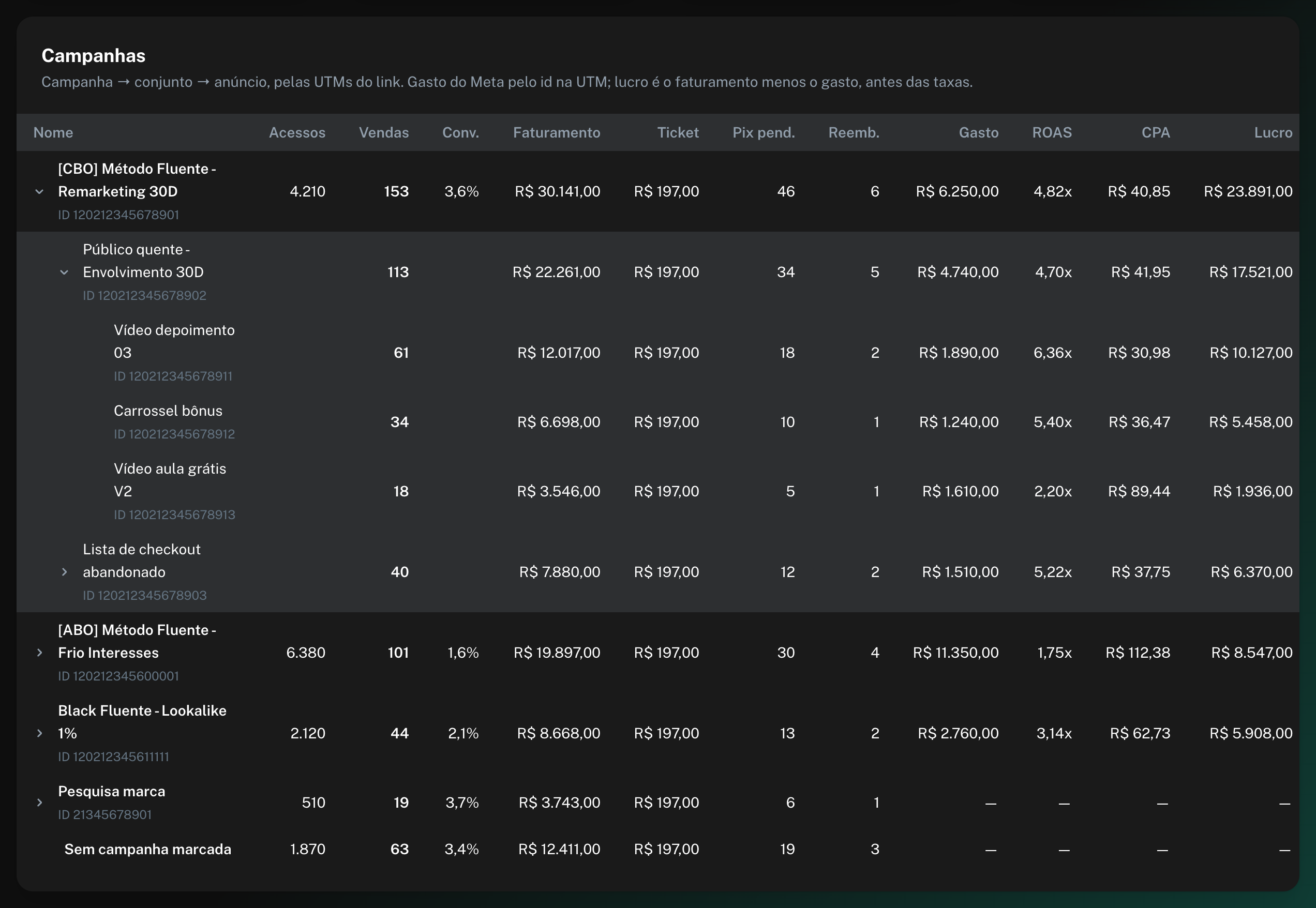Click the R$ 12.411,00 faturamento value

tap(559, 850)
